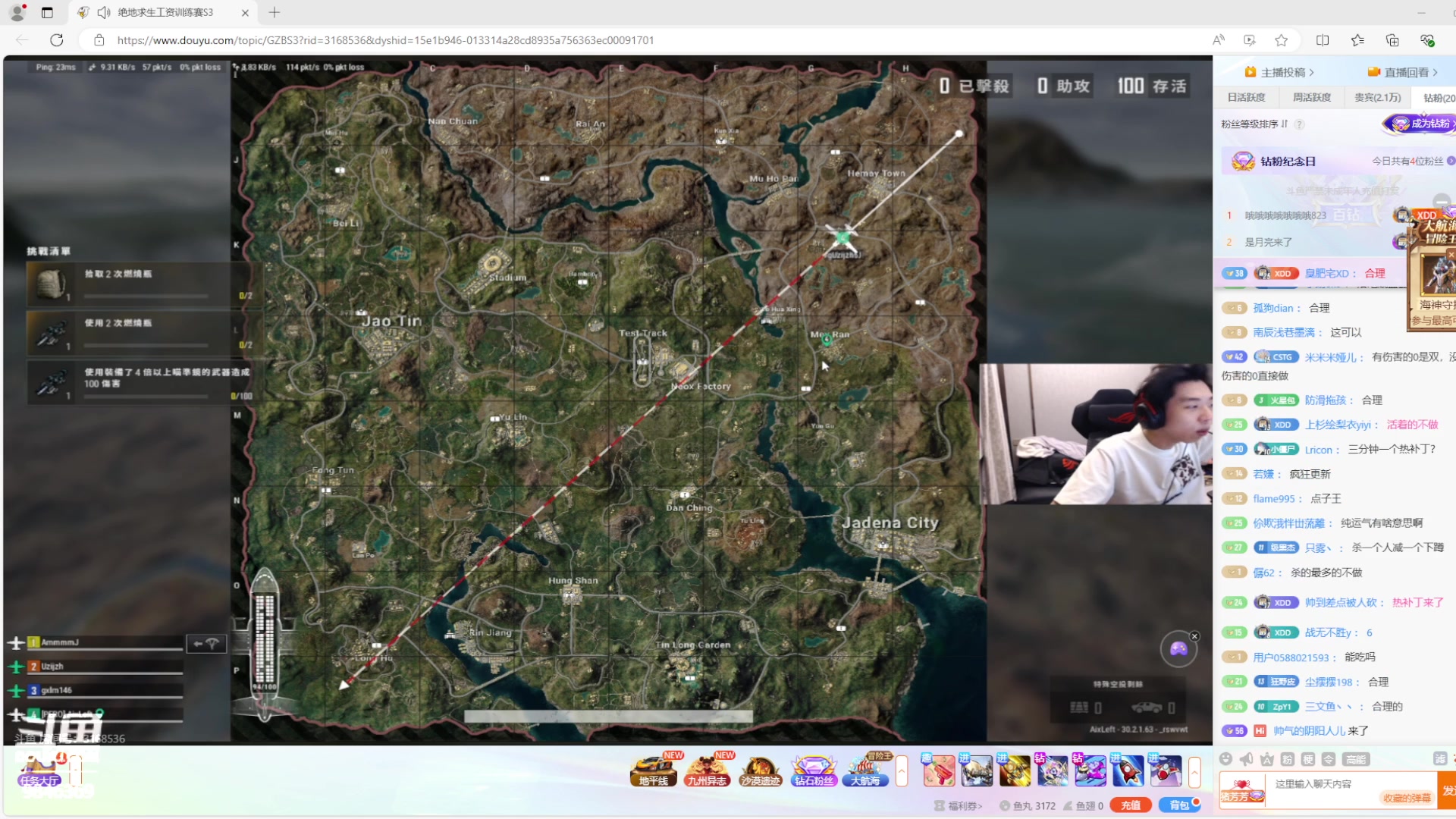Click the 高能 chat toolbar button

pos(1356,759)
